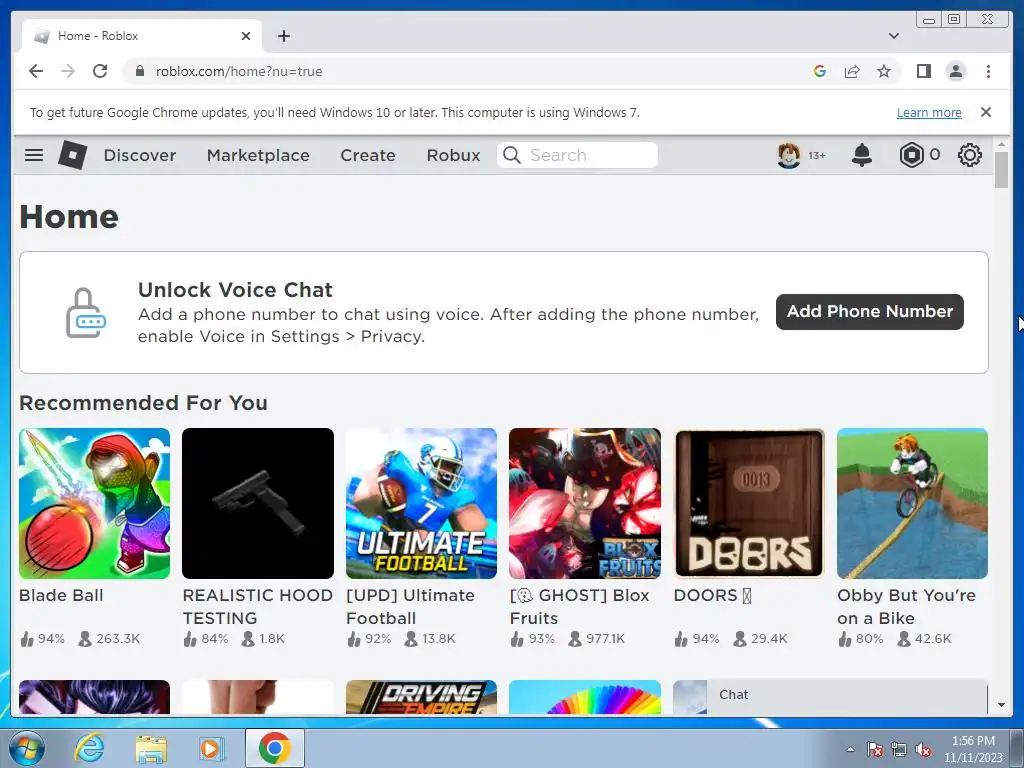Click the page scrollbar down arrow

click(1001, 705)
